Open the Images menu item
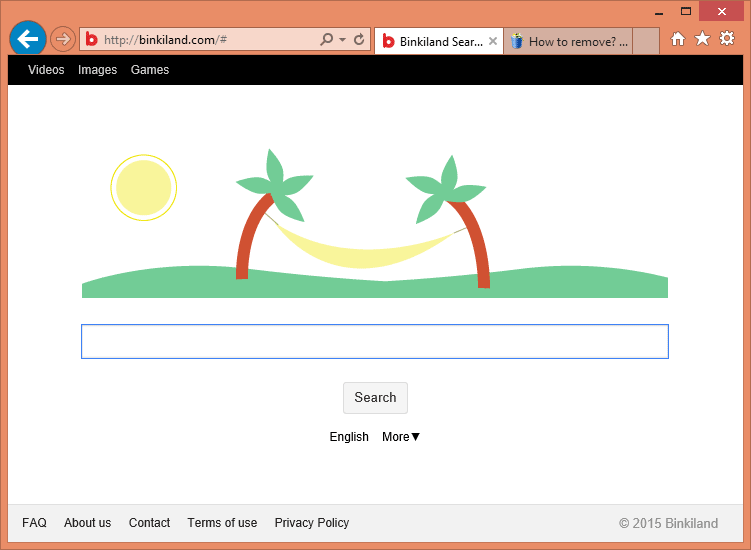Viewport: 751px width, 550px height. (97, 70)
